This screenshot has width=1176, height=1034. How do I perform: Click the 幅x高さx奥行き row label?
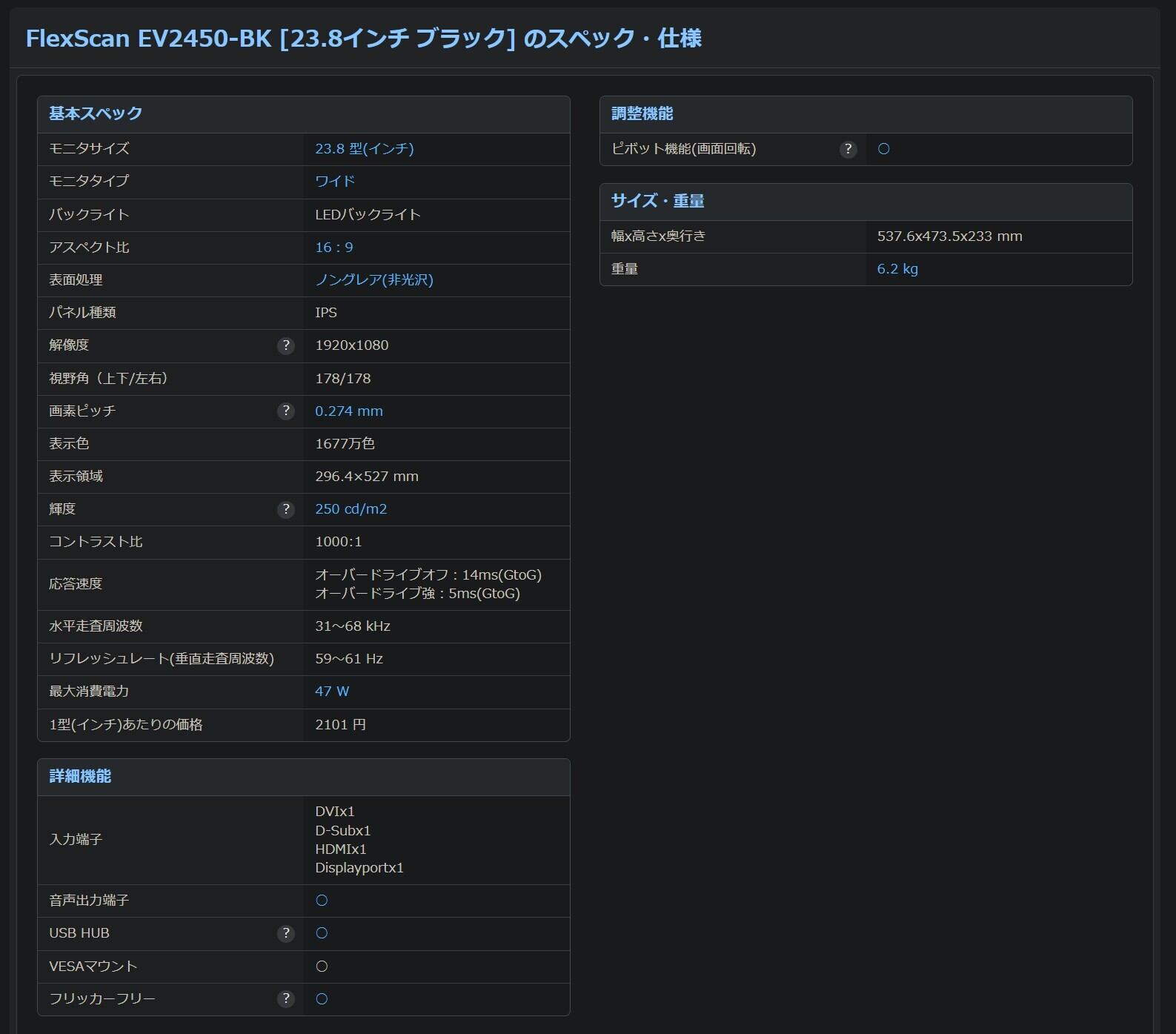[659, 236]
